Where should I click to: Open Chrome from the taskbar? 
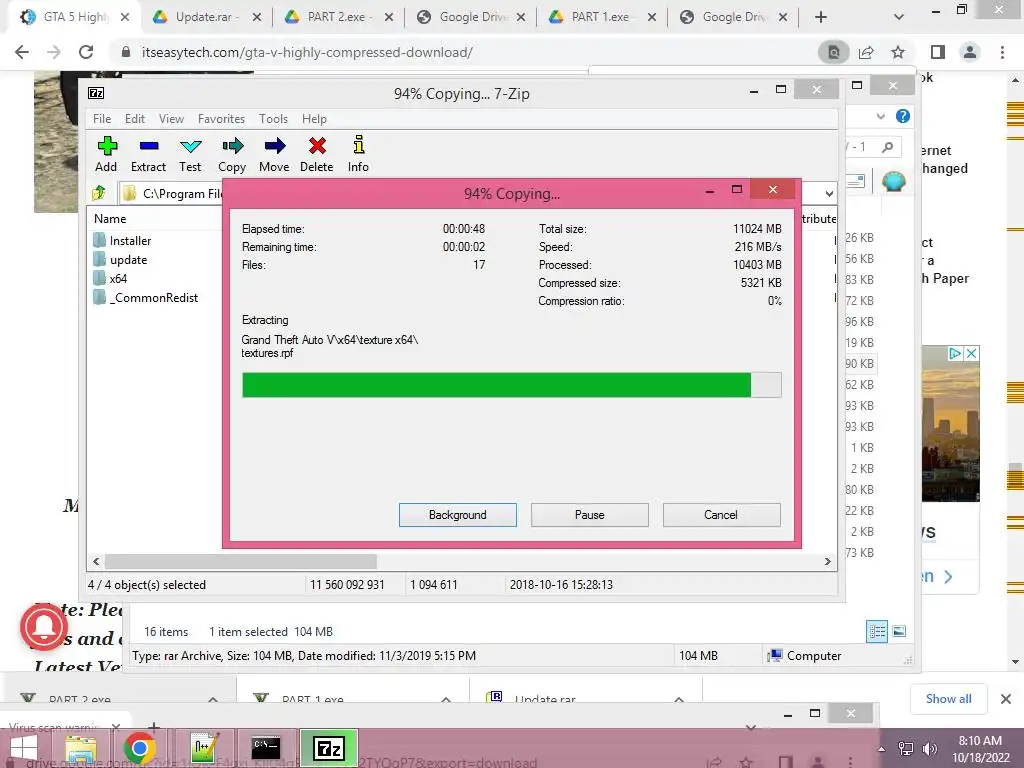[139, 748]
